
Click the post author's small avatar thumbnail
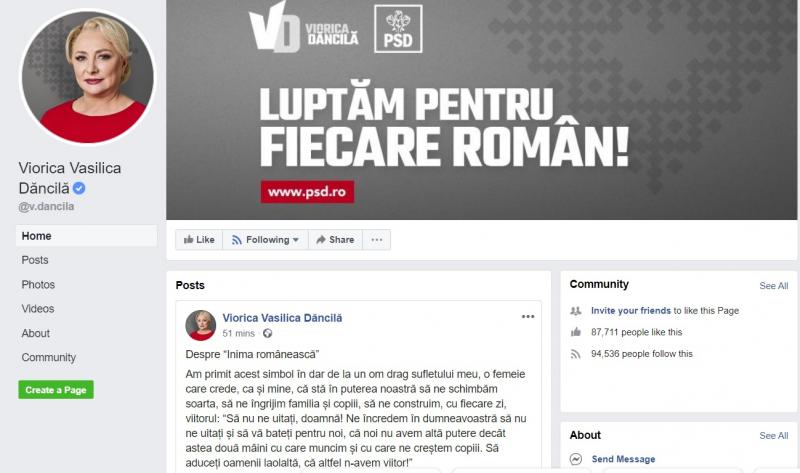point(201,325)
